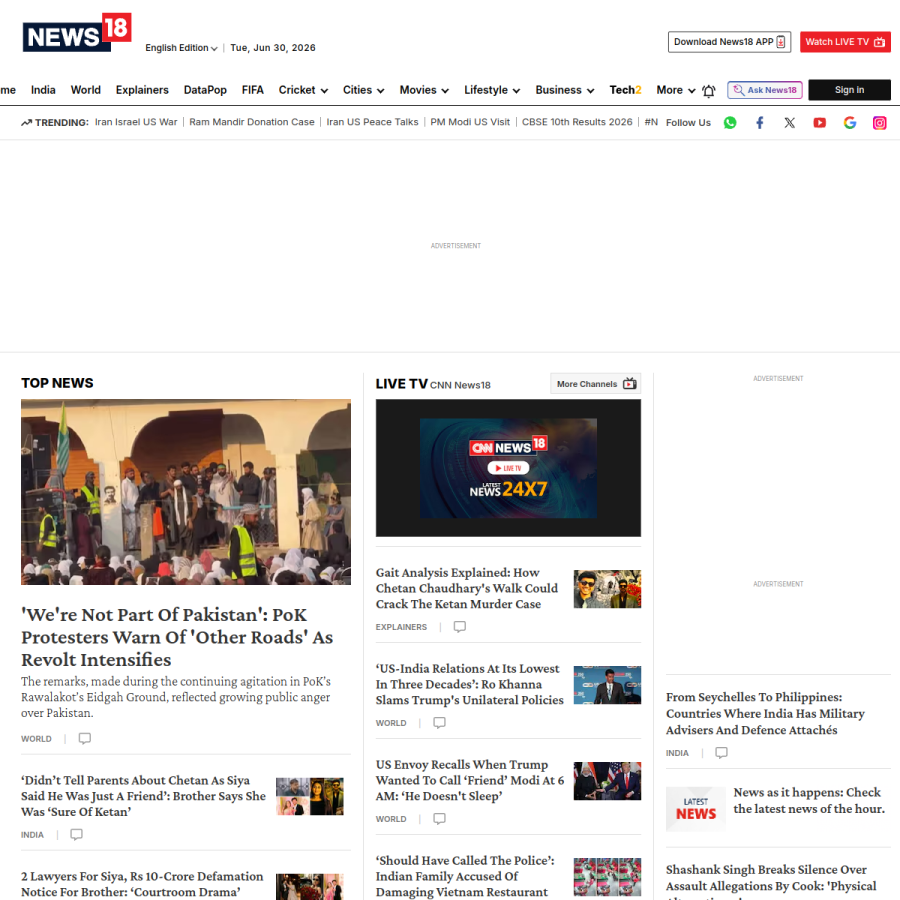Open News18 WhatsApp channel icon

pos(730,122)
